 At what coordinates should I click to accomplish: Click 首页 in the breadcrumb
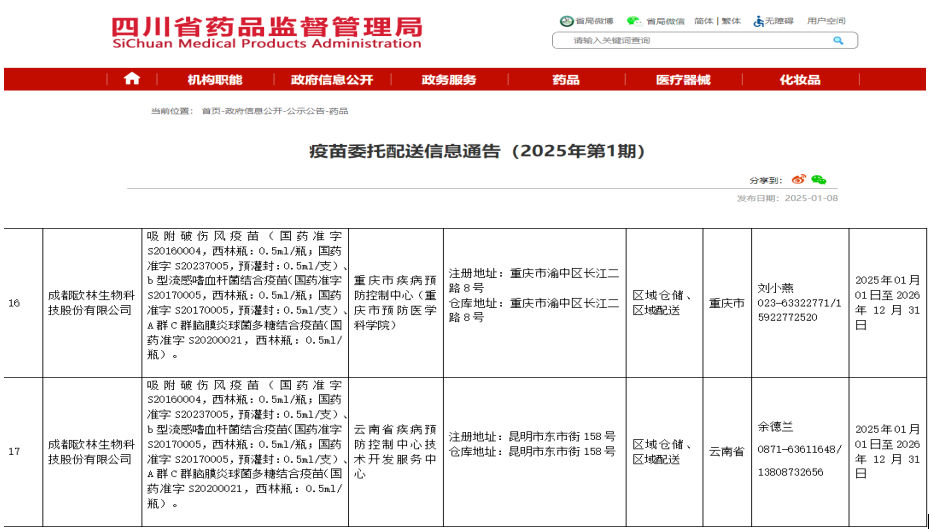210,111
